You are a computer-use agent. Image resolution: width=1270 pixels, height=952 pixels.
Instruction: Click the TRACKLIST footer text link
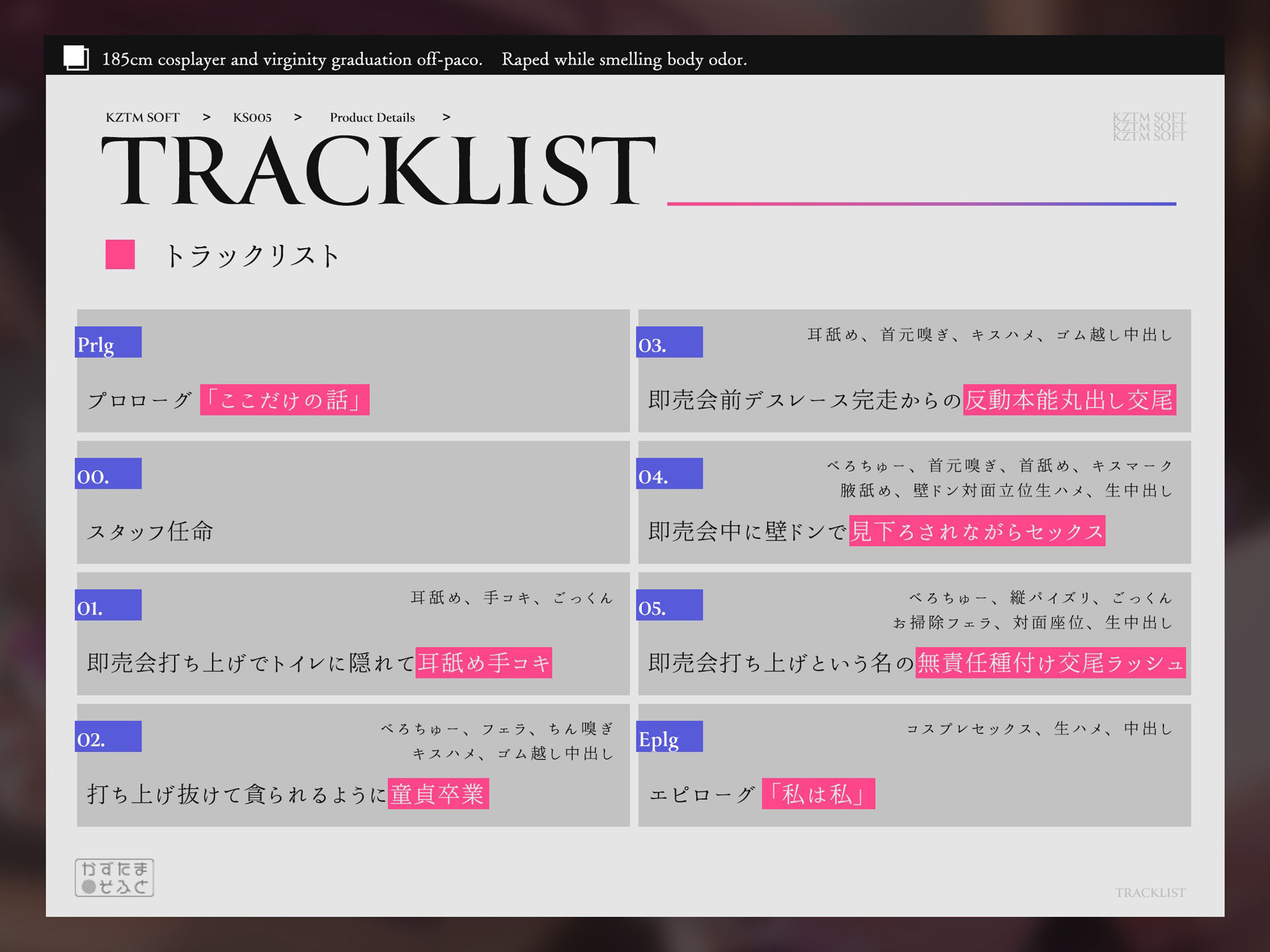[1150, 893]
